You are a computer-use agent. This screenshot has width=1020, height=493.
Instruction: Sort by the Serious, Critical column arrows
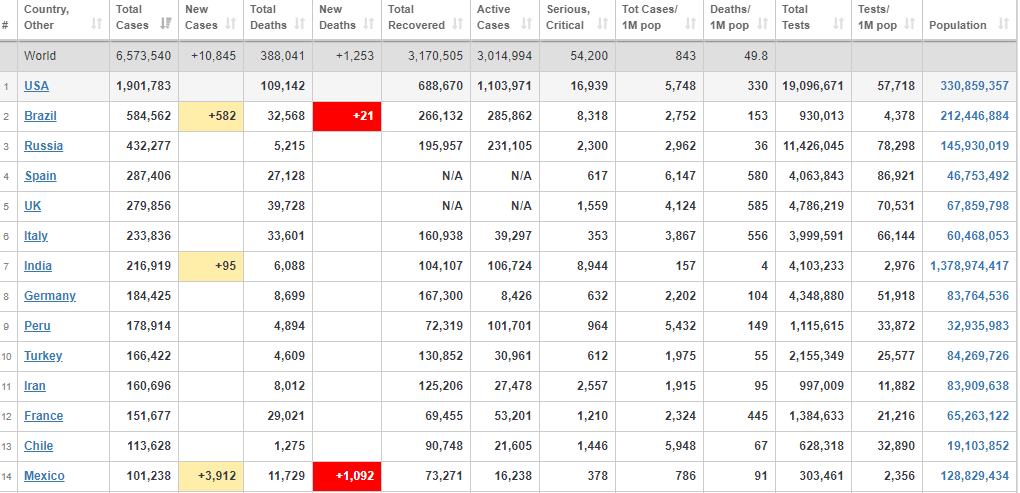tap(602, 25)
